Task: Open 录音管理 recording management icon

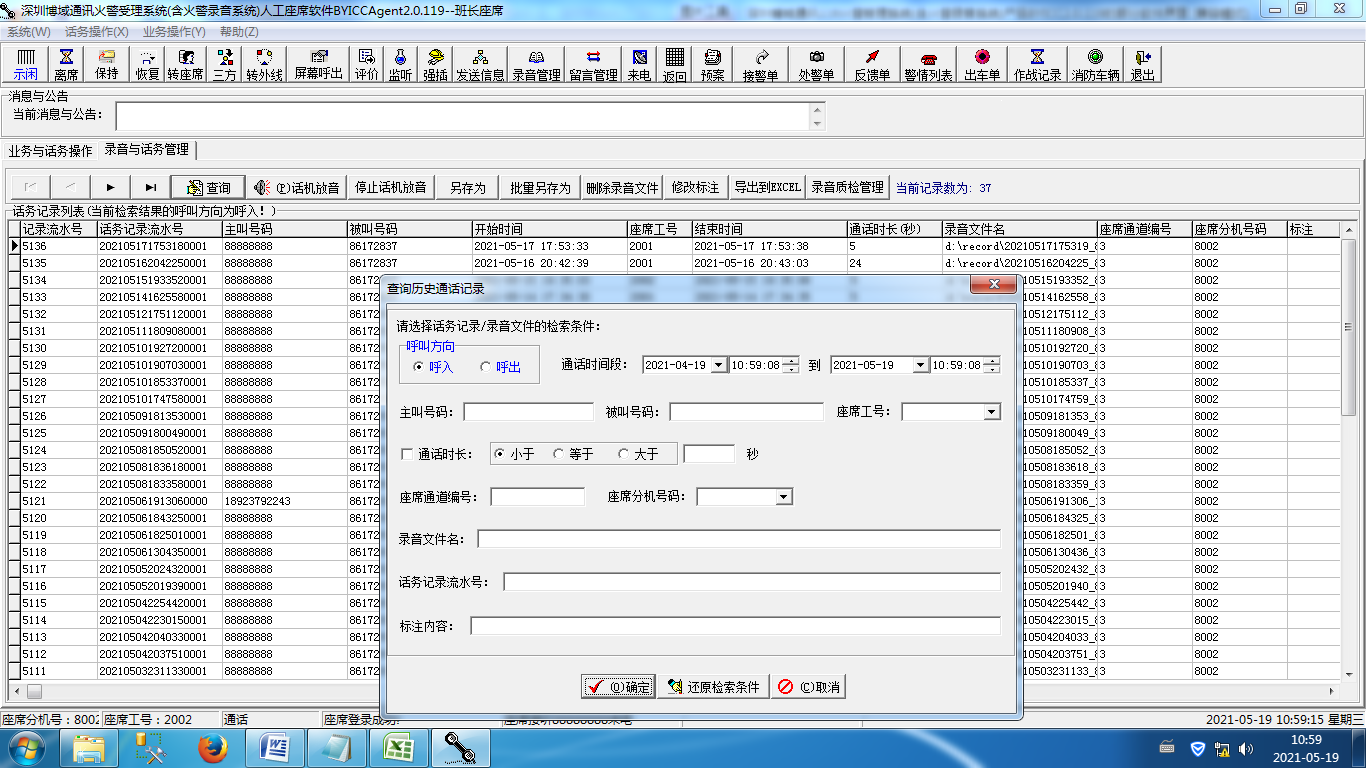Action: 536,65
